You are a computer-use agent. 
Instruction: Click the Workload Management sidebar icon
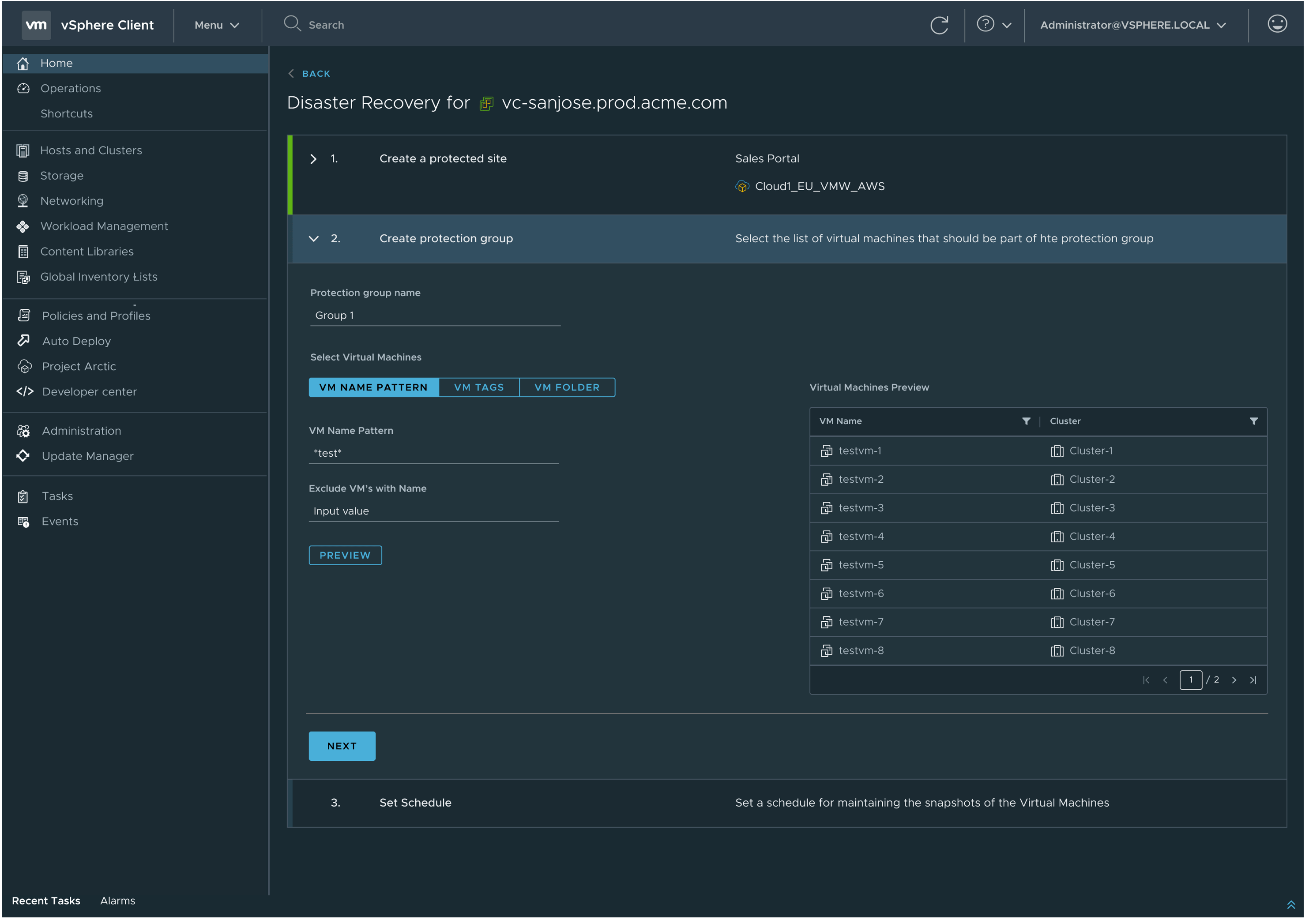point(23,226)
